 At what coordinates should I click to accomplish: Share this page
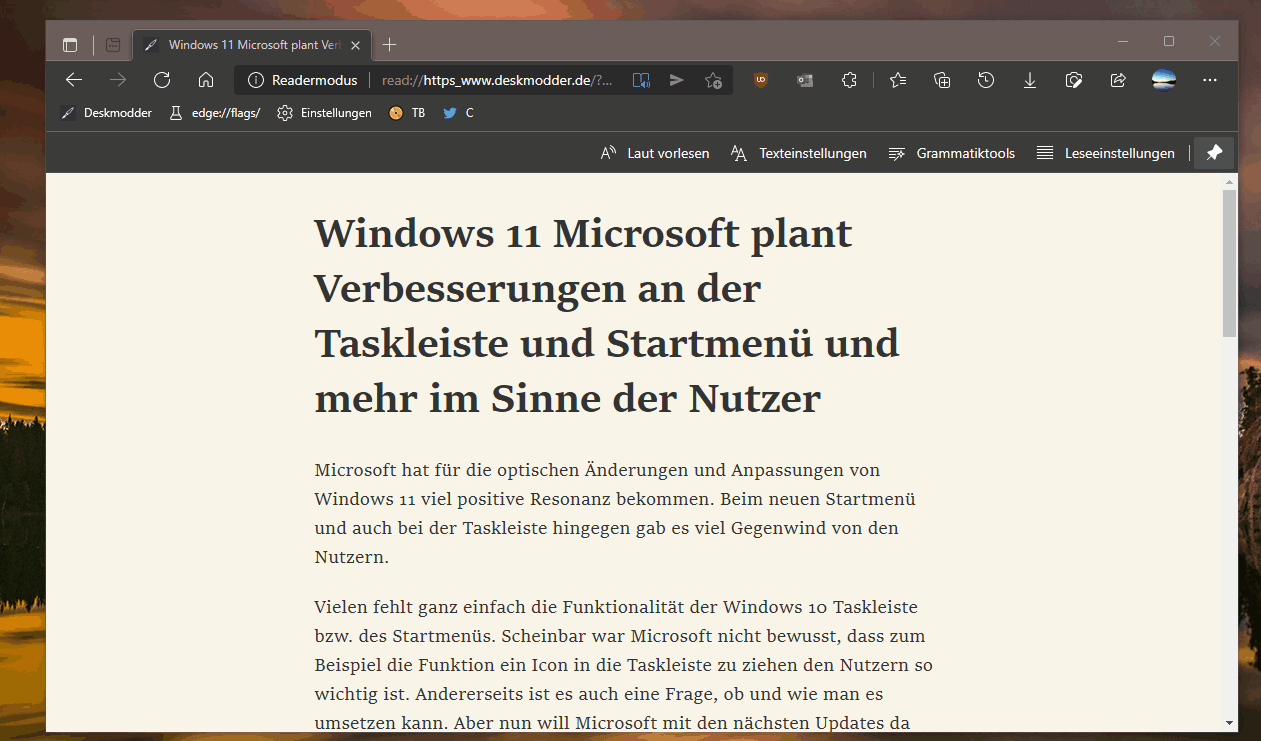click(x=1118, y=80)
